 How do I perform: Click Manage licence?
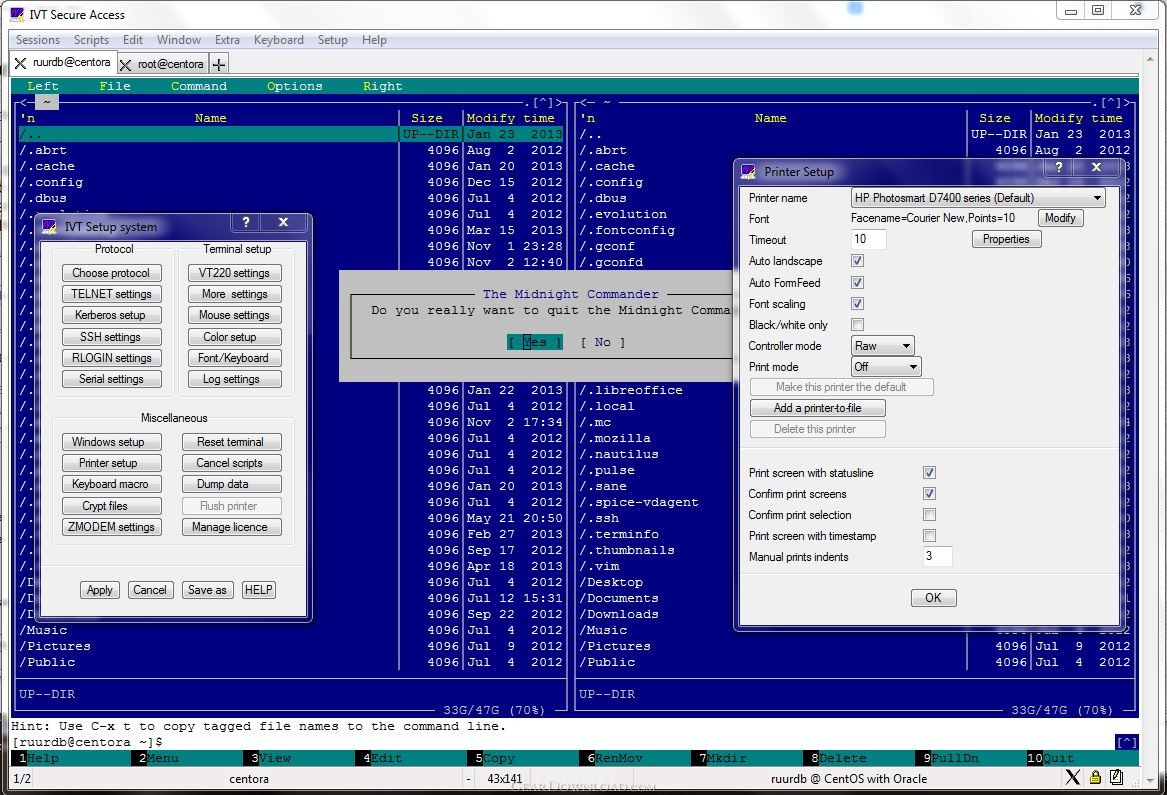pyautogui.click(x=231, y=527)
